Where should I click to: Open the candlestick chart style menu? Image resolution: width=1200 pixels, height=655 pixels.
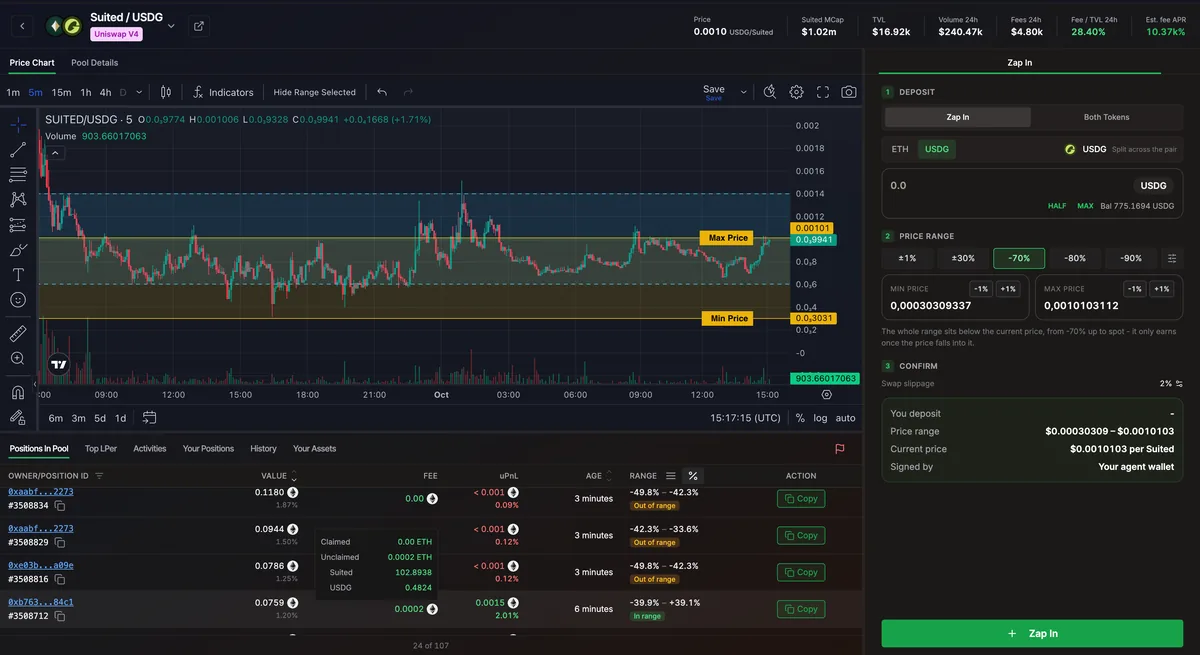[x=166, y=92]
